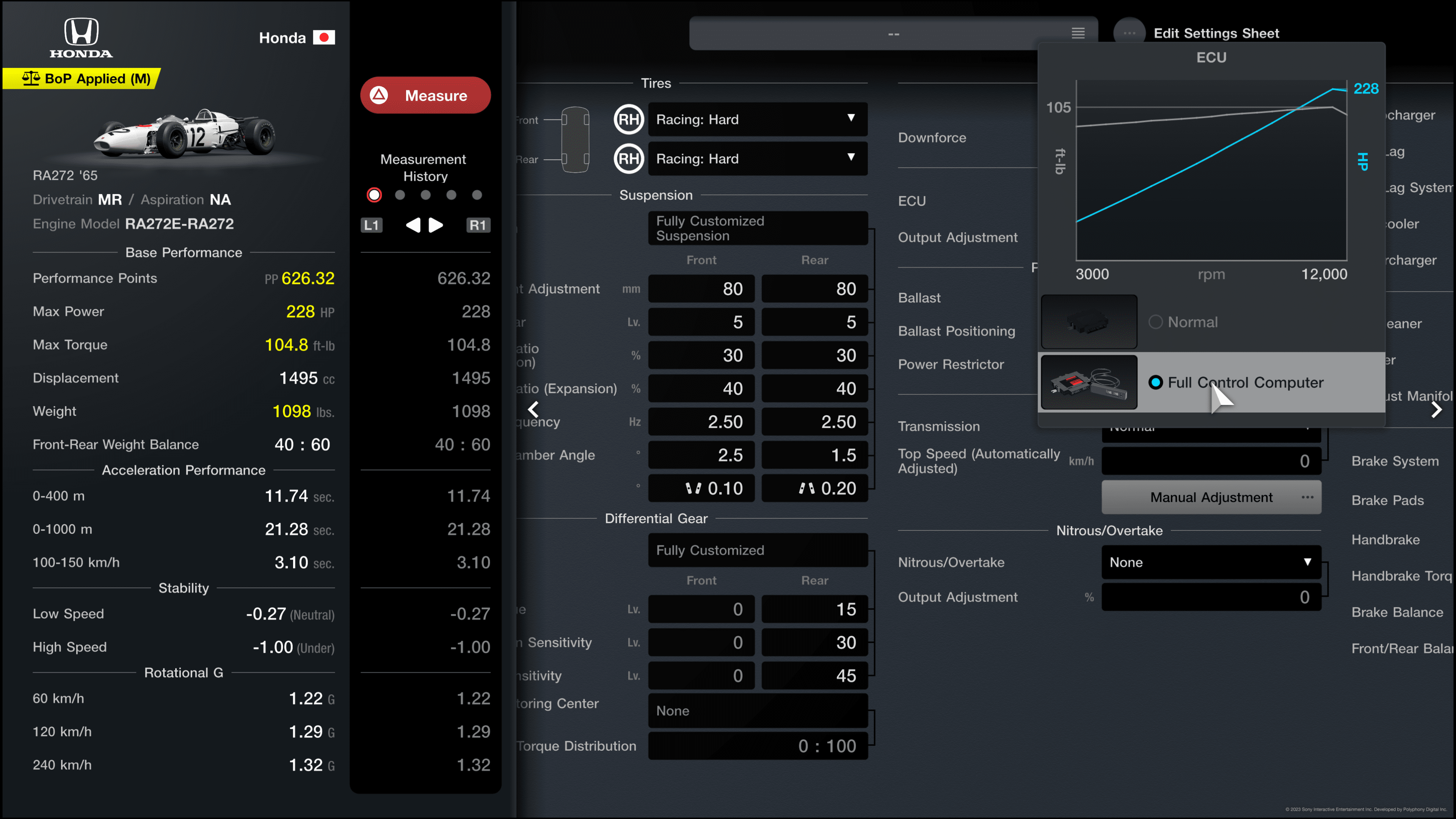Click the R1 shoulder button icon

pyautogui.click(x=478, y=225)
